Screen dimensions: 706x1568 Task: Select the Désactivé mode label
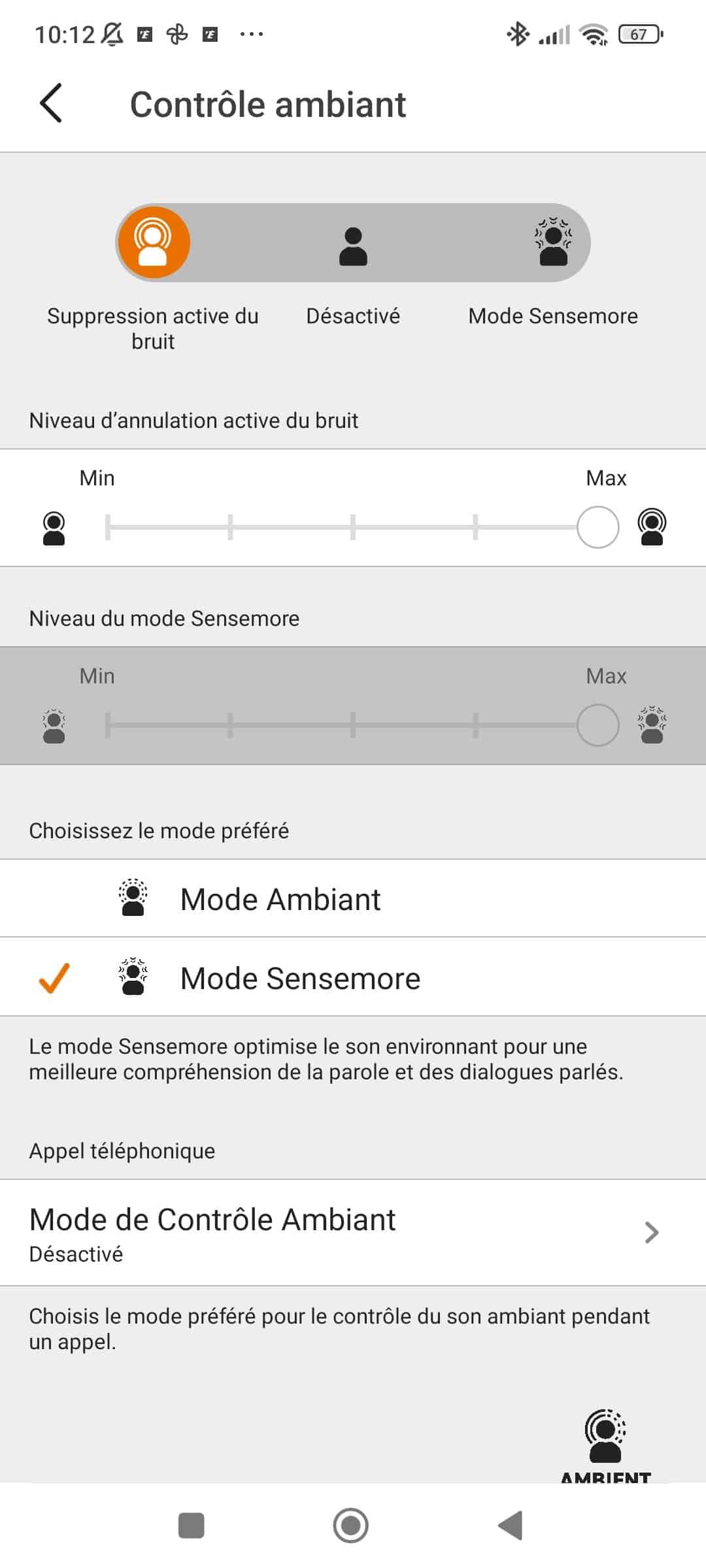tap(353, 316)
